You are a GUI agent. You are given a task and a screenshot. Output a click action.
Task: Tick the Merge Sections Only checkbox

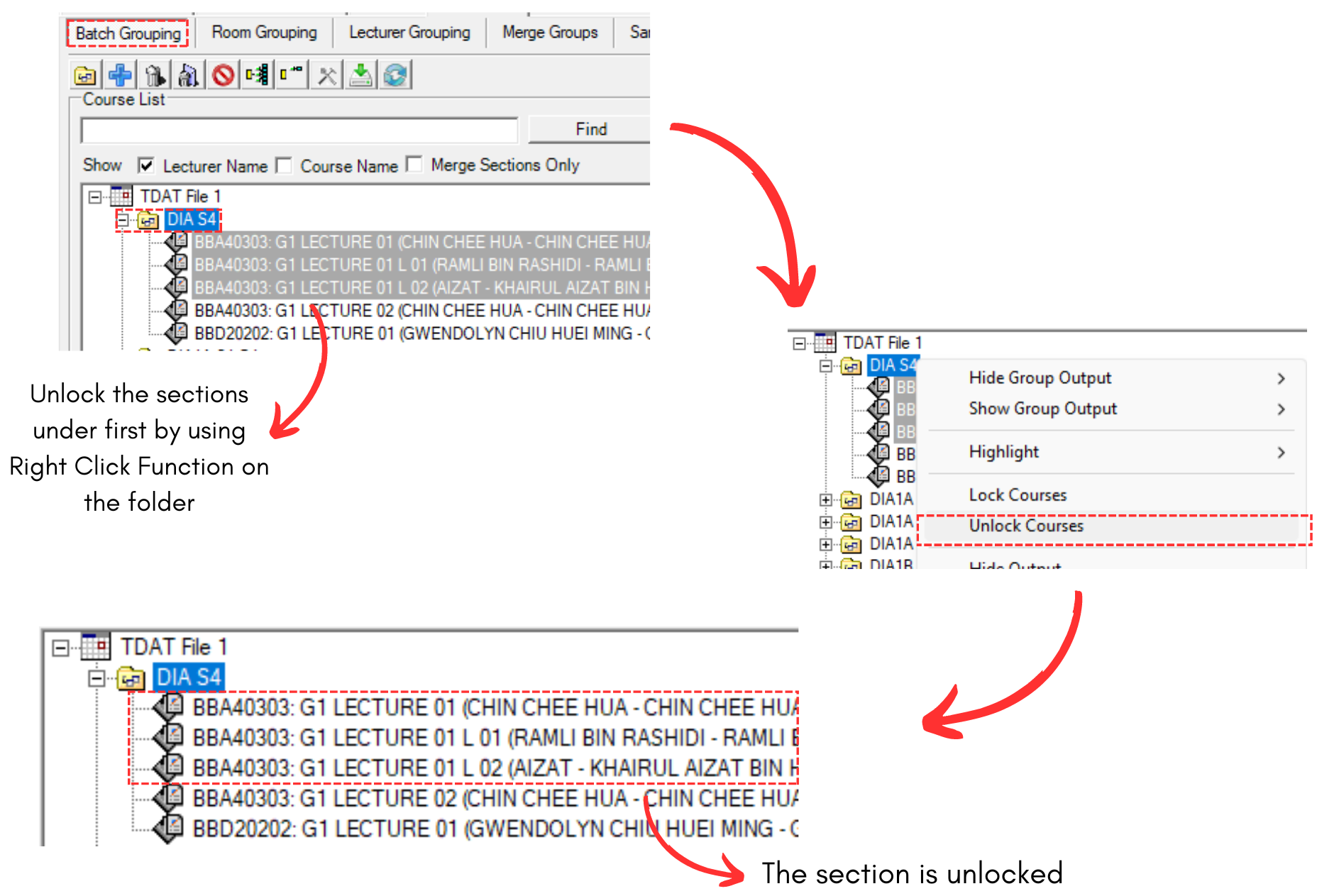click(x=414, y=165)
